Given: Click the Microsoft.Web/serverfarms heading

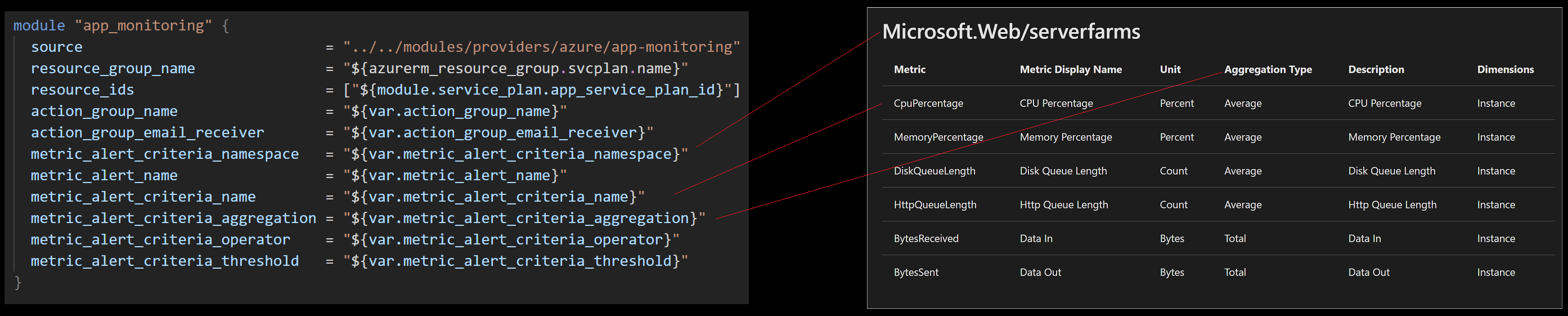Looking at the screenshot, I should 1011,32.
